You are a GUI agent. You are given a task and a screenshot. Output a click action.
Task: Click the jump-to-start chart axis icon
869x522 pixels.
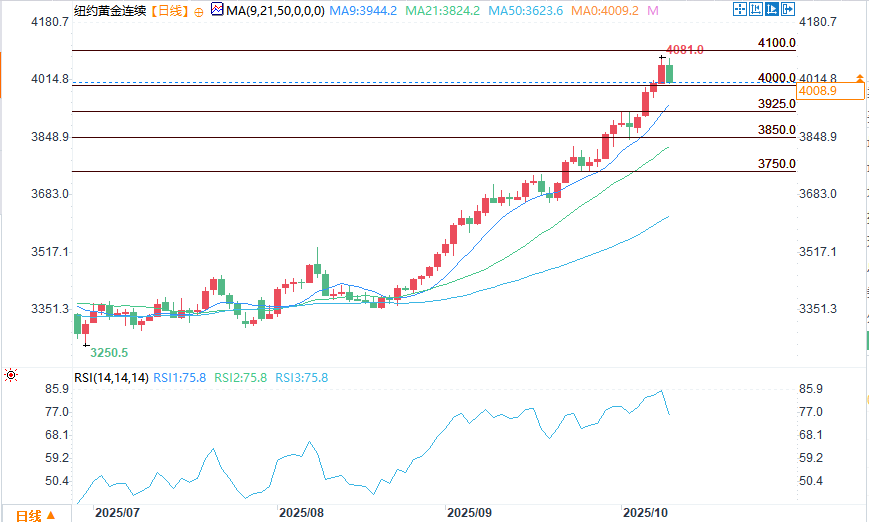[x=756, y=9]
